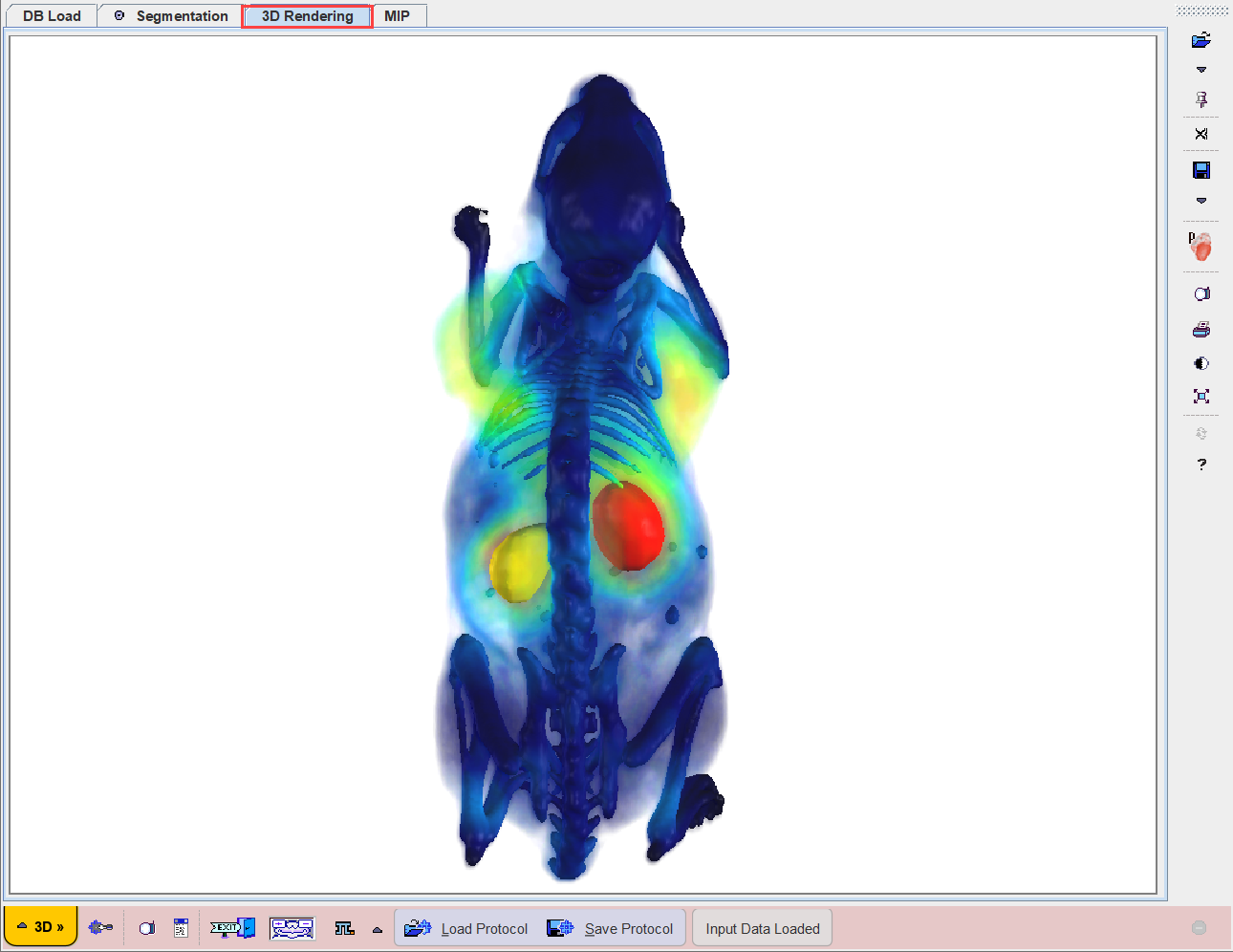Image resolution: width=1233 pixels, height=952 pixels.
Task: Click the fit-to-frame square icon
Action: pyautogui.click(x=1201, y=396)
